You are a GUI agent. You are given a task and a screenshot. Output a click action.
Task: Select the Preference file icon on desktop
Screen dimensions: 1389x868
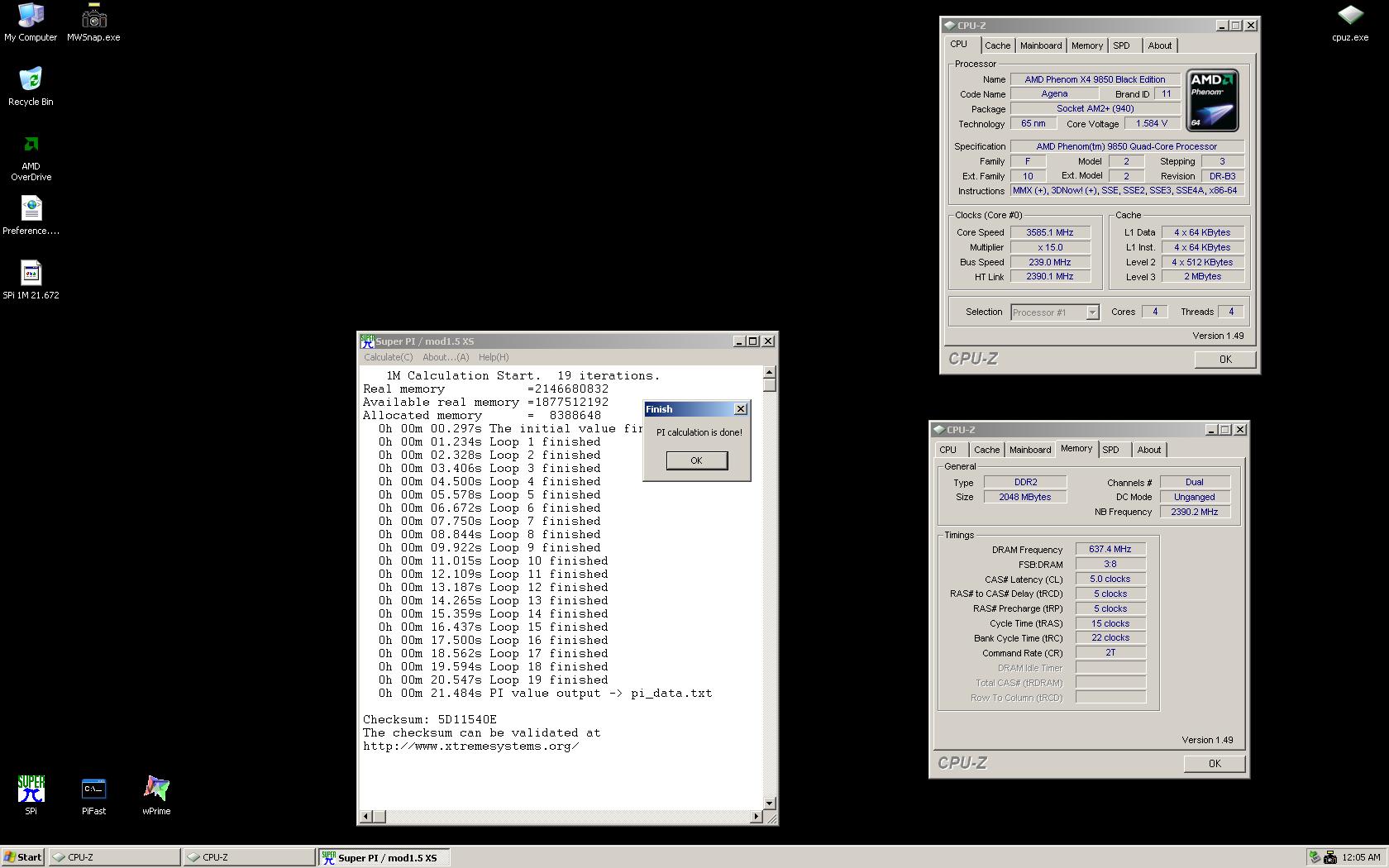pyautogui.click(x=31, y=216)
